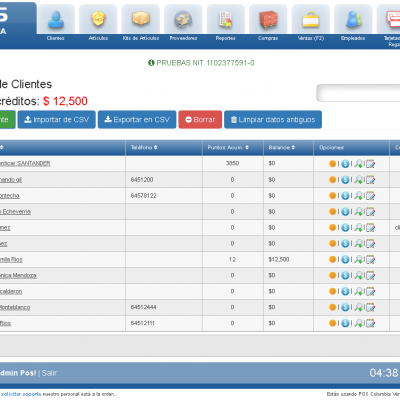This screenshot has width=400, height=400.
Task: Click the PRUEBAS NIT 1102377591-0 text
Action: [205, 63]
